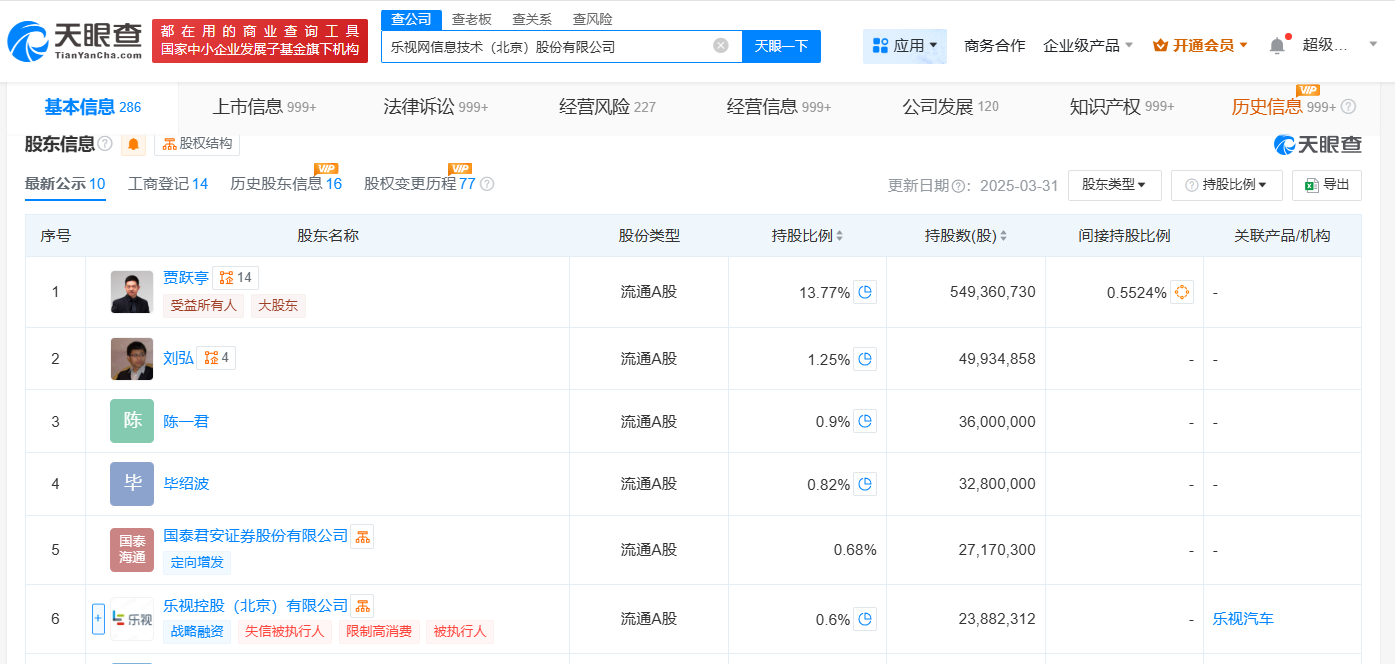Click indirect holding target icon for 0.5524%
This screenshot has height=664, width=1395.
pos(1181,292)
